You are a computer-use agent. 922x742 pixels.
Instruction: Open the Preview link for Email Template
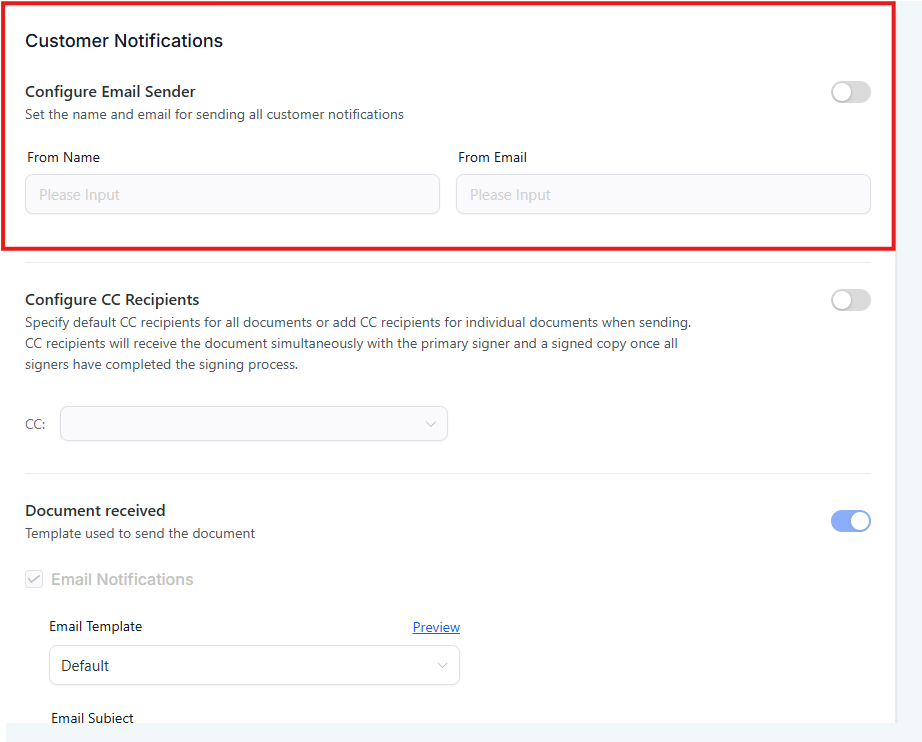[x=436, y=627]
